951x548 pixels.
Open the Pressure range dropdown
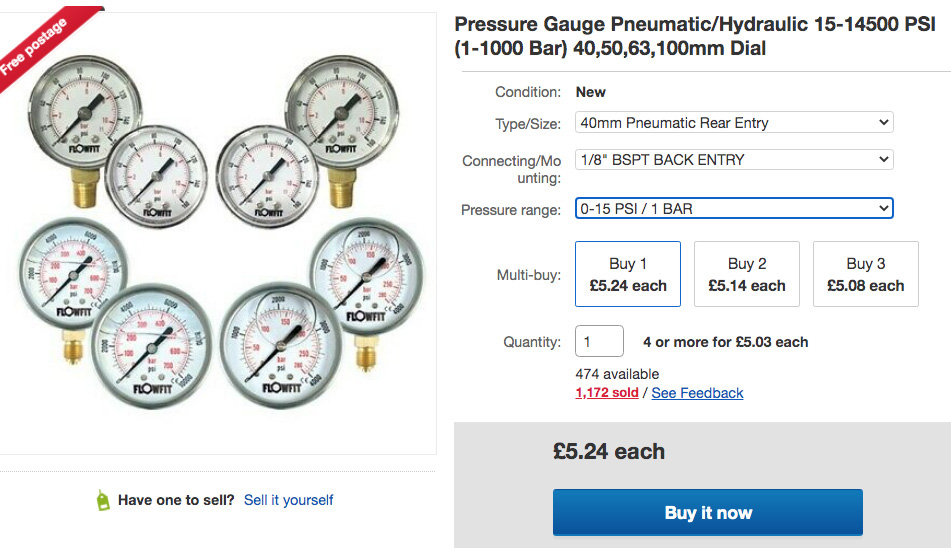coord(734,209)
